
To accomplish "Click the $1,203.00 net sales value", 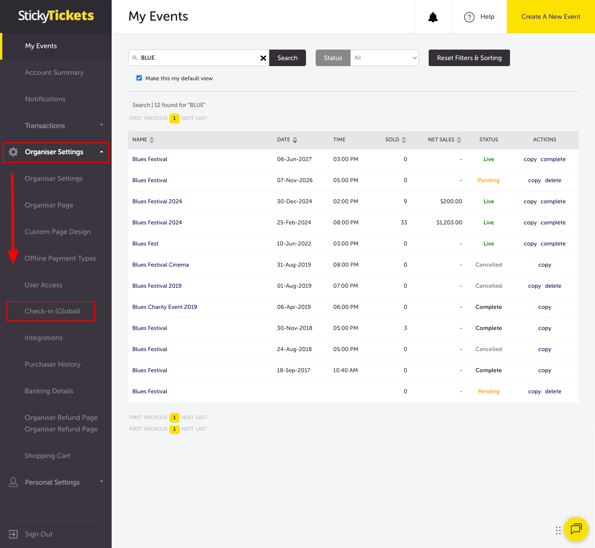I will (x=449, y=222).
